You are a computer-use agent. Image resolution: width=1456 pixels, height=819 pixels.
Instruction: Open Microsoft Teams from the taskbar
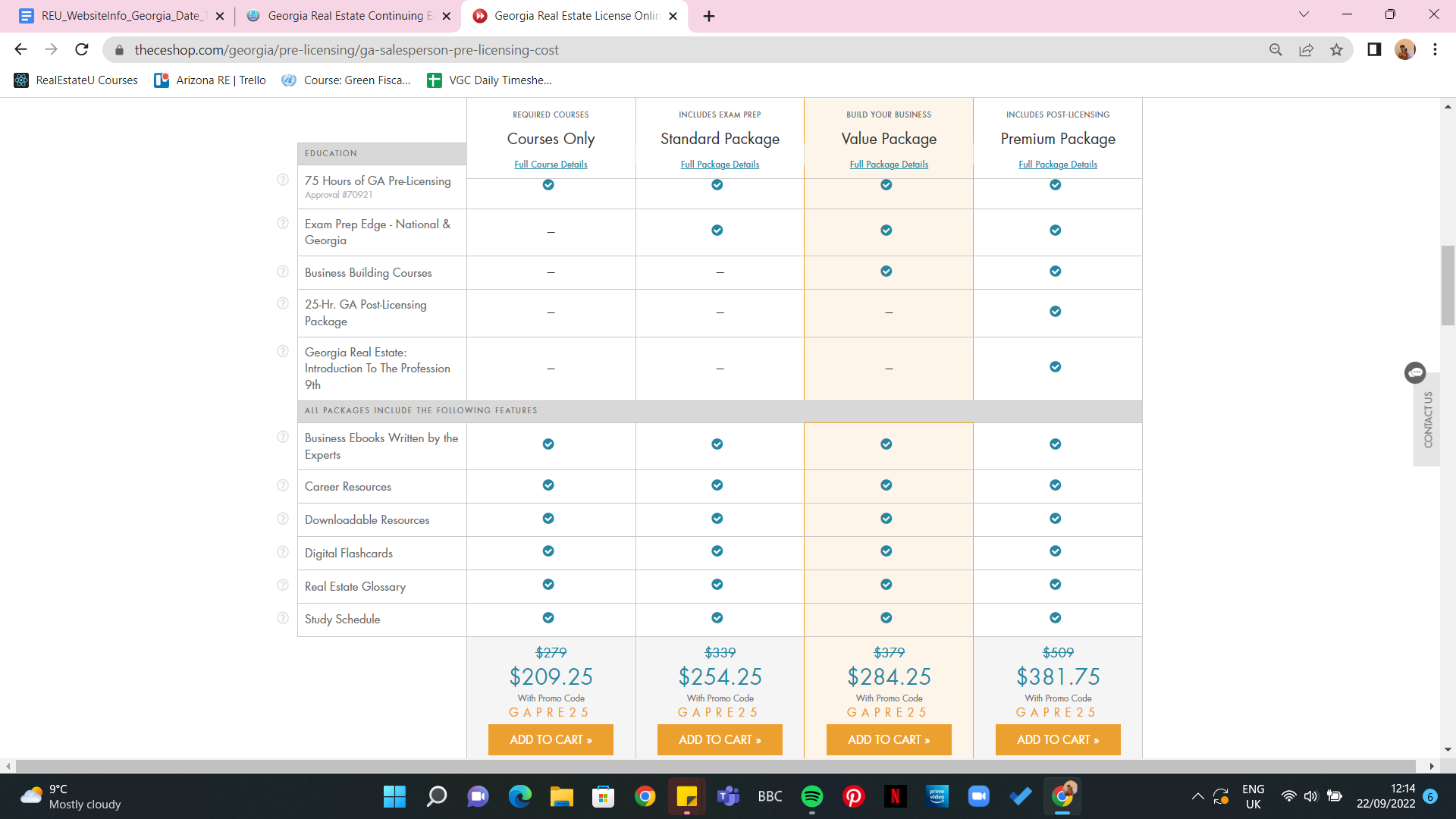729,796
